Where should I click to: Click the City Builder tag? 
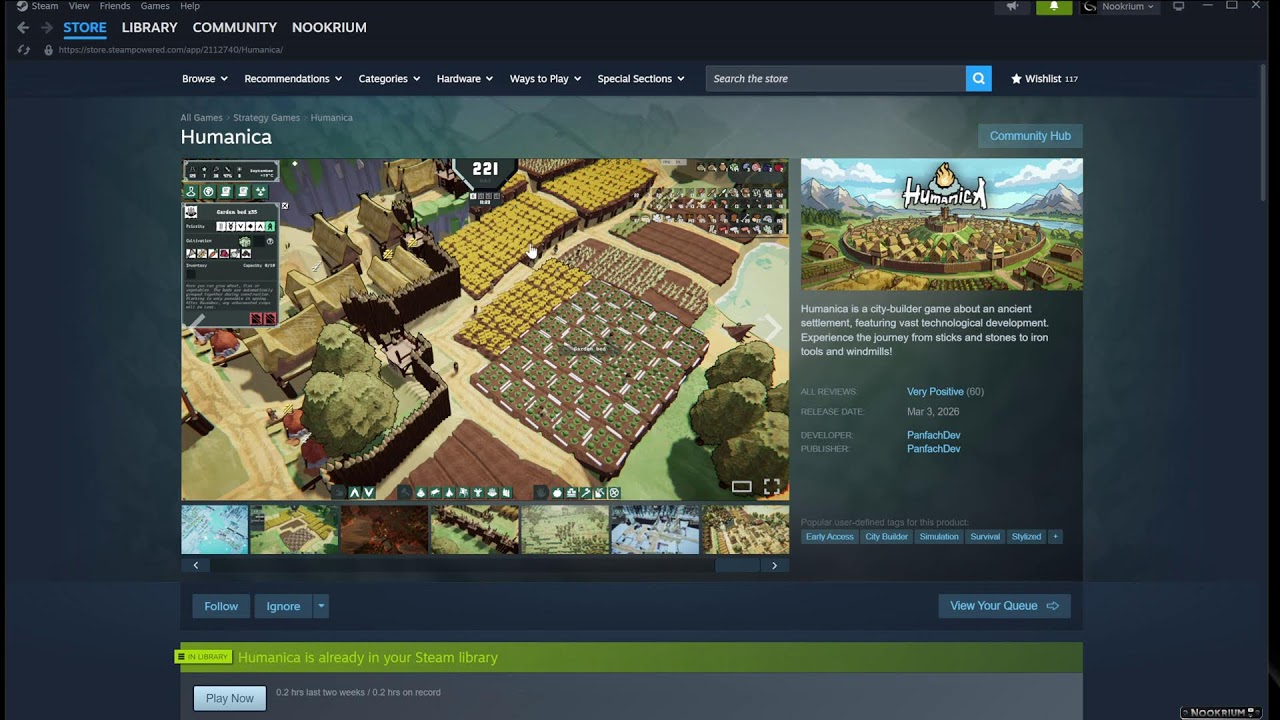(x=887, y=537)
